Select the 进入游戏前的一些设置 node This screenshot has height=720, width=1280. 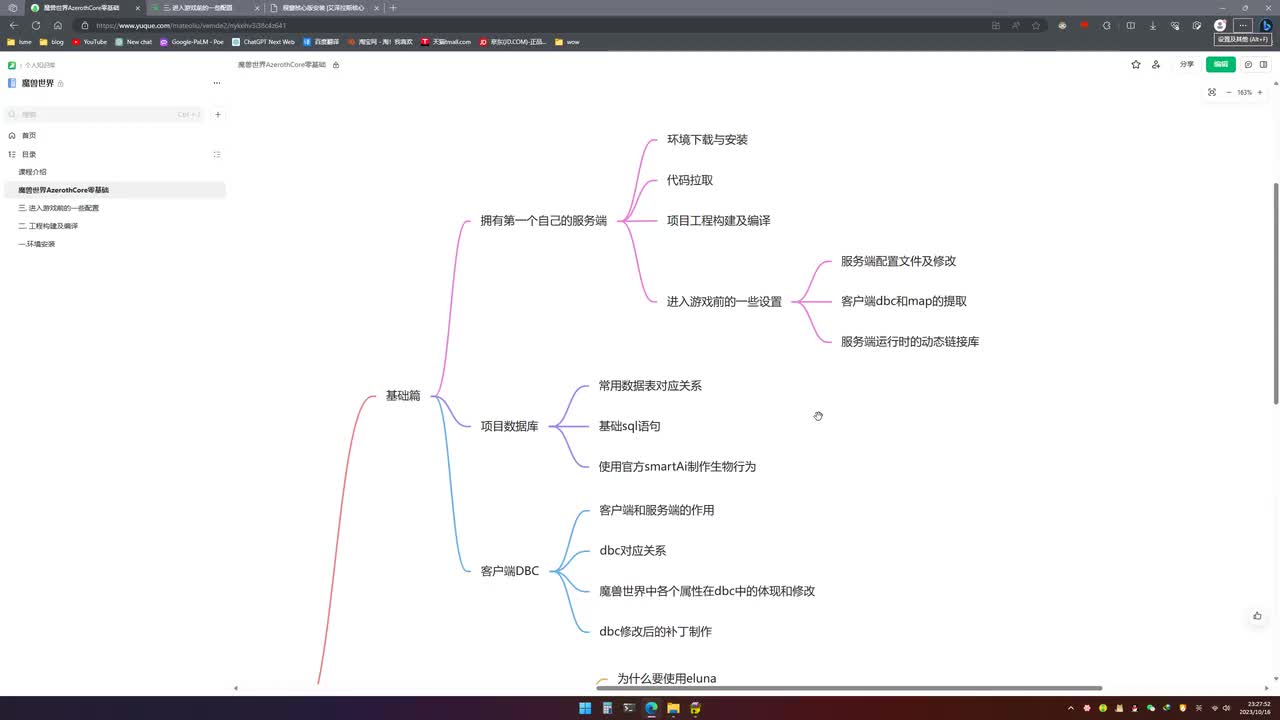(724, 302)
